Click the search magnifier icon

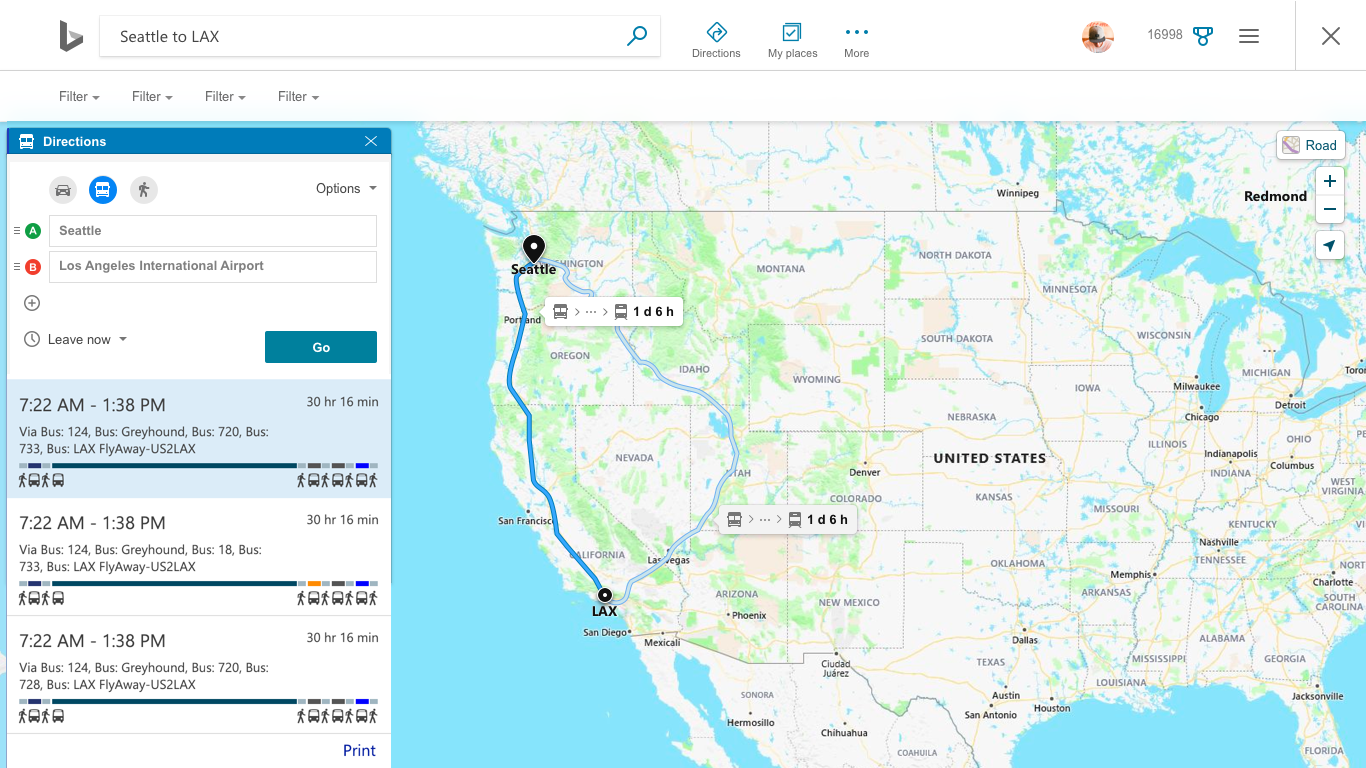(637, 36)
